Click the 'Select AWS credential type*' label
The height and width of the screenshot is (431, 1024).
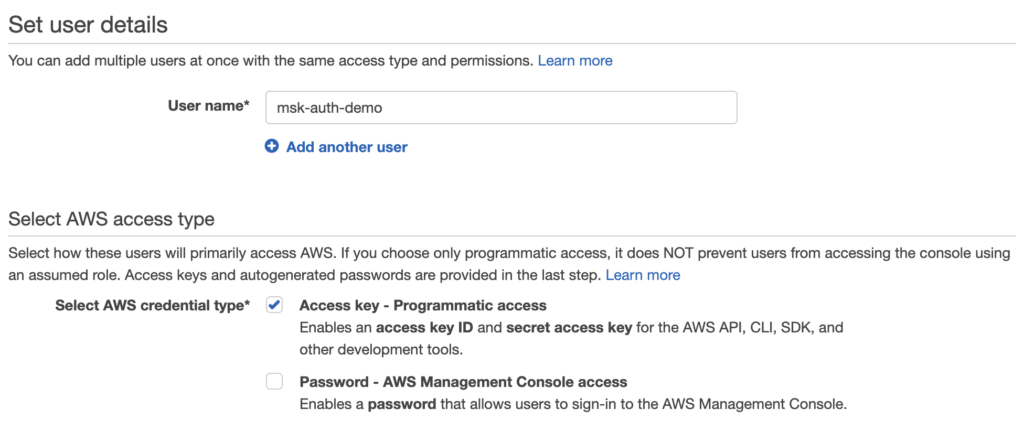(152, 305)
